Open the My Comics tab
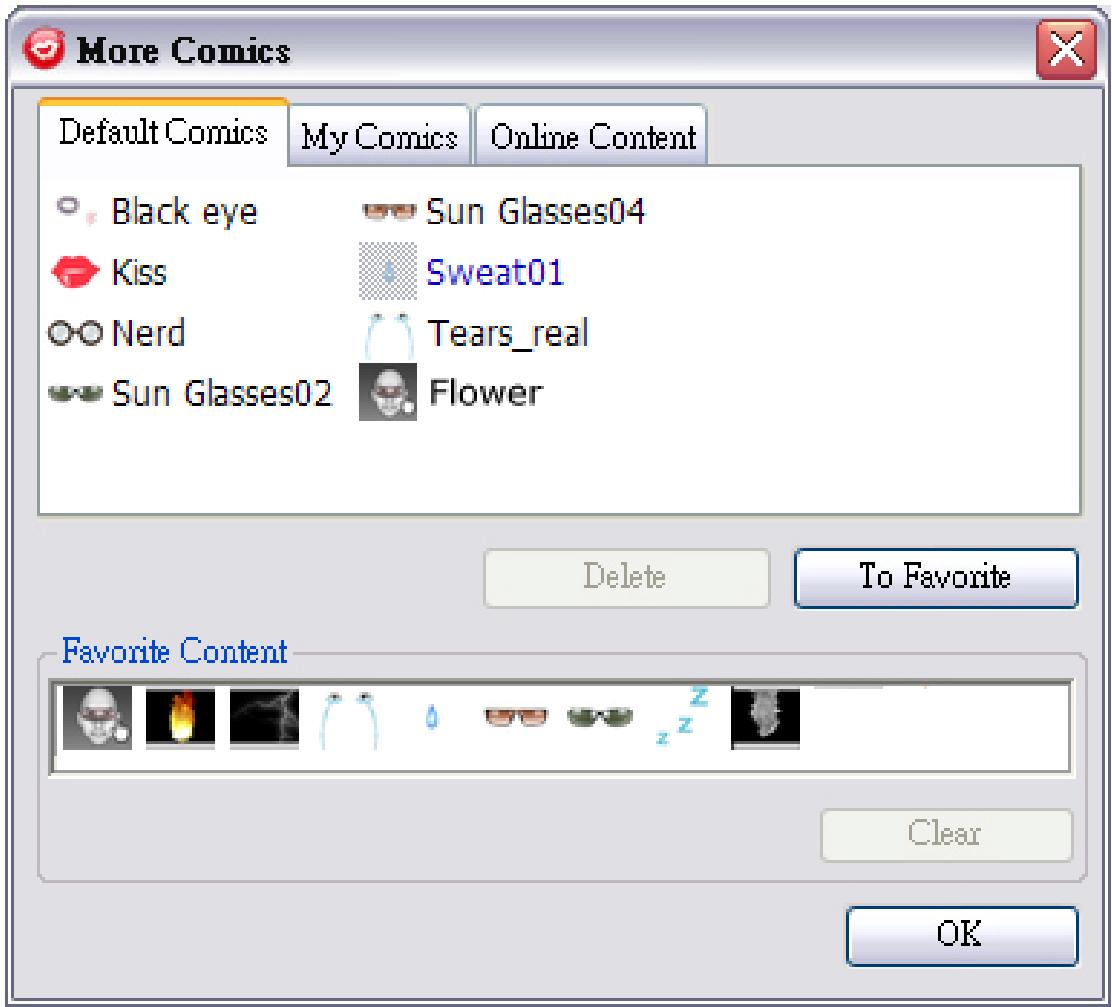Screen dimensions: 1112x1007 (379, 136)
